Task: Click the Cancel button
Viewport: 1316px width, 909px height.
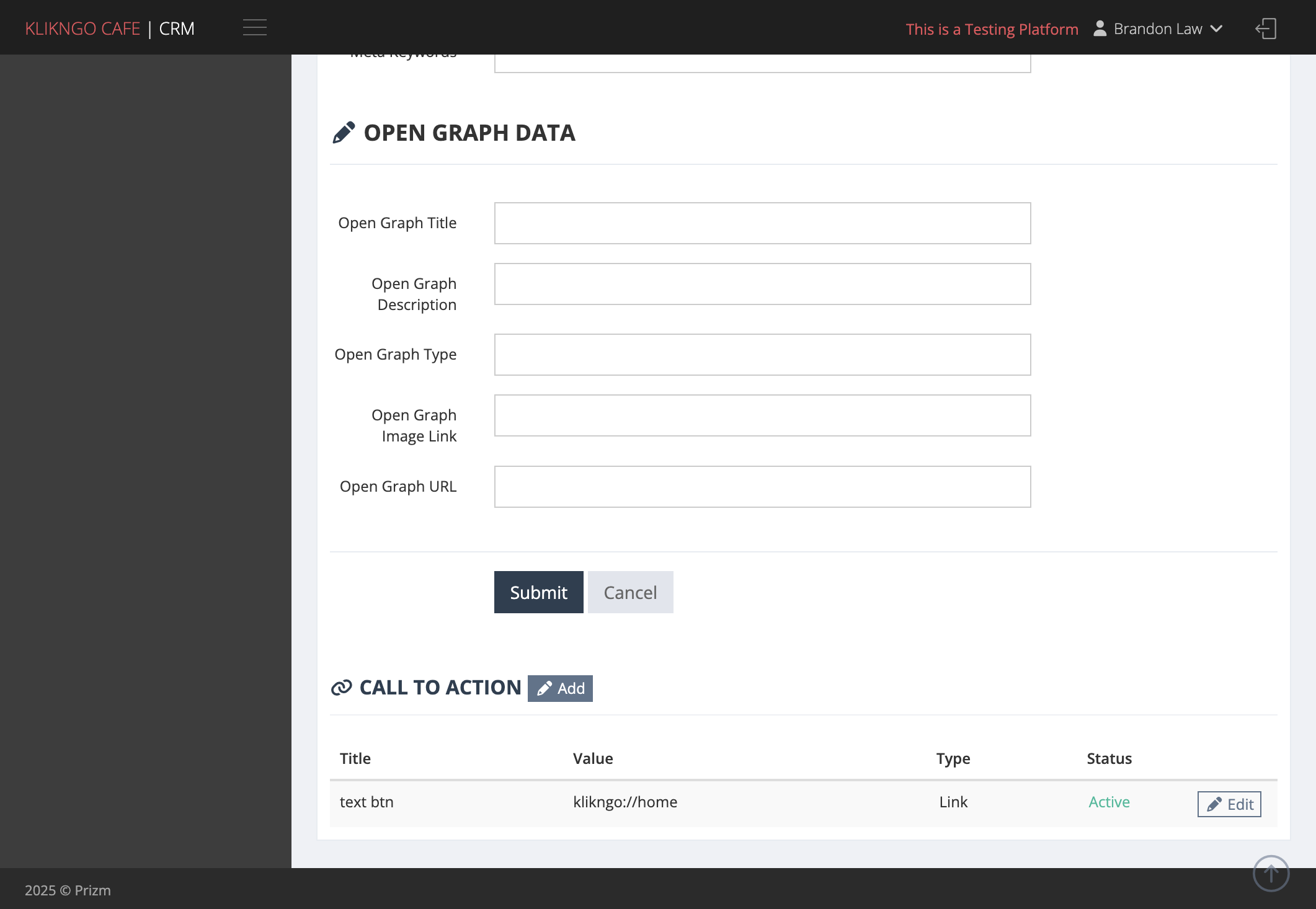Action: [630, 592]
